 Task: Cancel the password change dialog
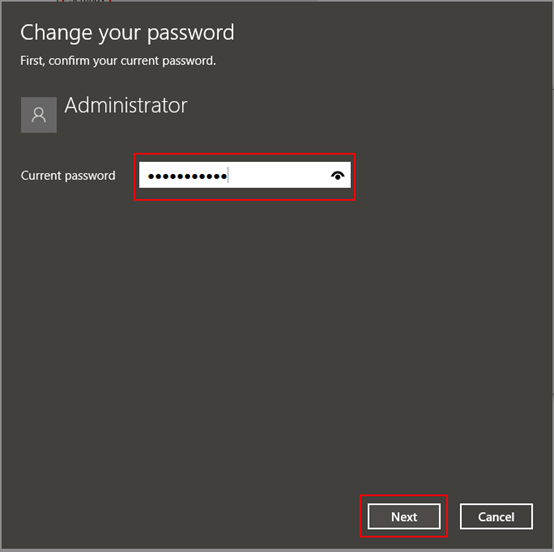pos(496,516)
